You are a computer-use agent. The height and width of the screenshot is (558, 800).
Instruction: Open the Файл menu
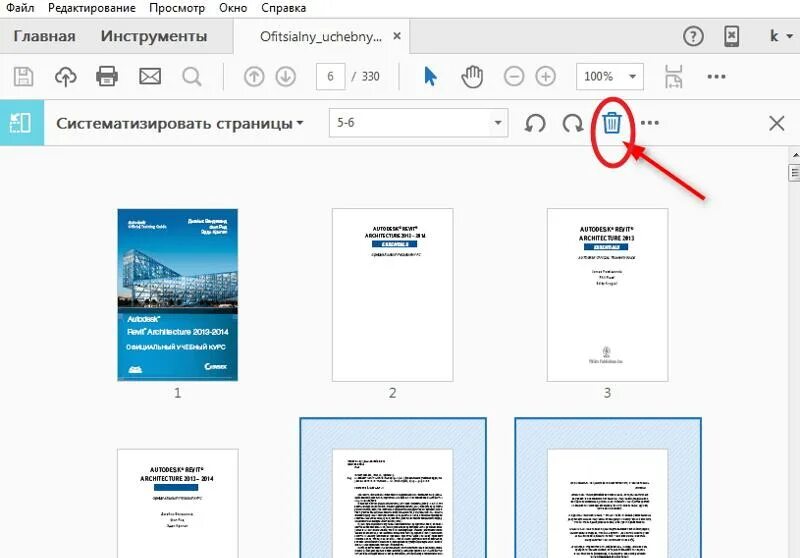coord(20,8)
